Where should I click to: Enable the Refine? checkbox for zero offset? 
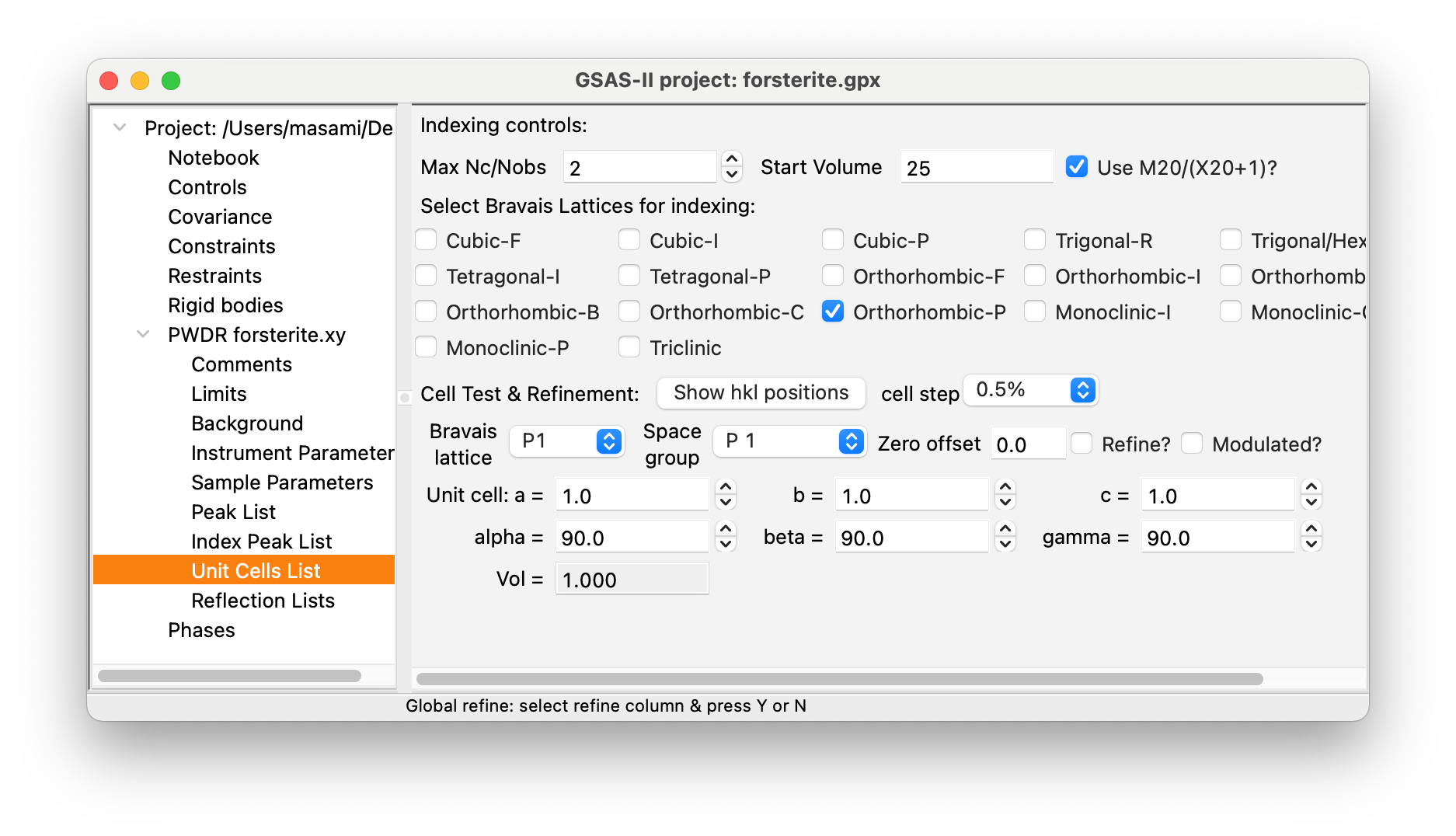tap(1082, 443)
